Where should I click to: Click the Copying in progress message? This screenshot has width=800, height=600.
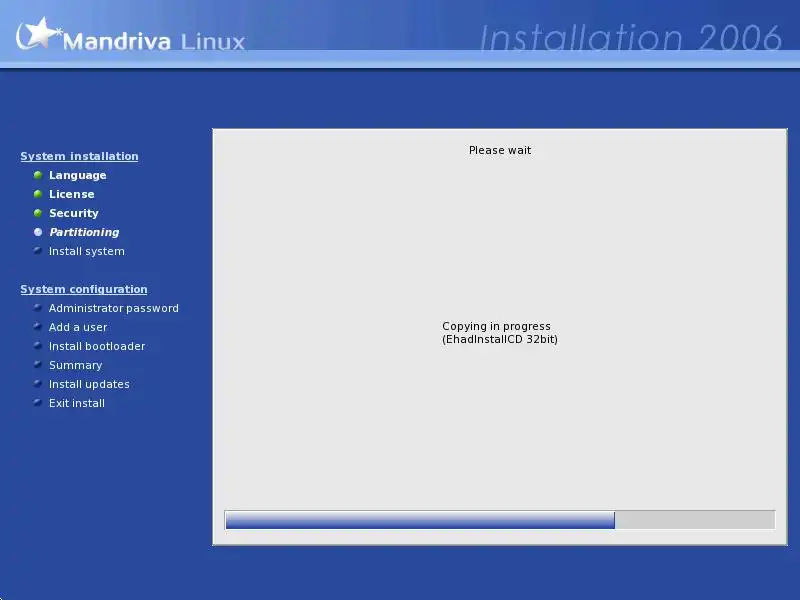(x=496, y=326)
